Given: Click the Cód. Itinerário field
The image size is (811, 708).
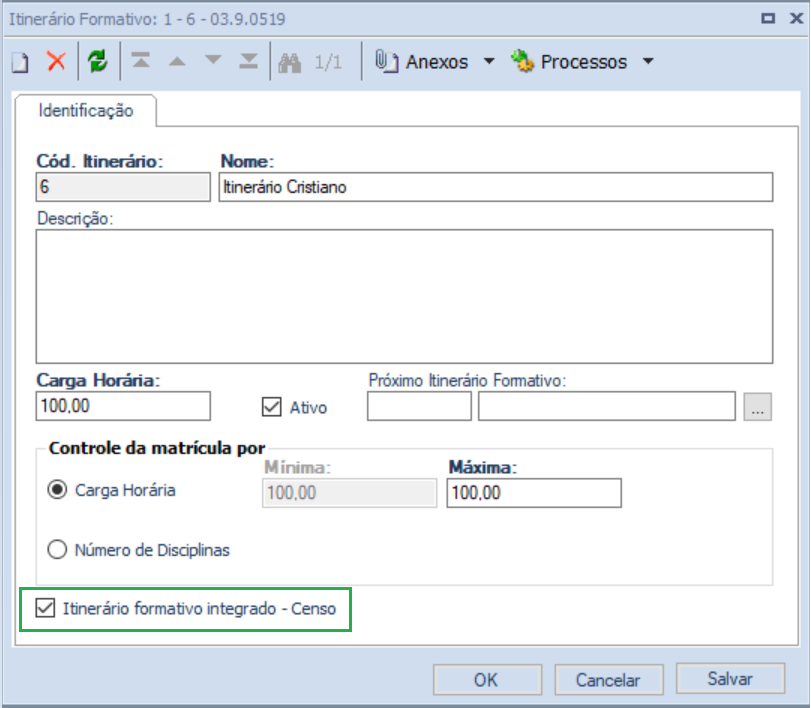Looking at the screenshot, I should (123, 187).
